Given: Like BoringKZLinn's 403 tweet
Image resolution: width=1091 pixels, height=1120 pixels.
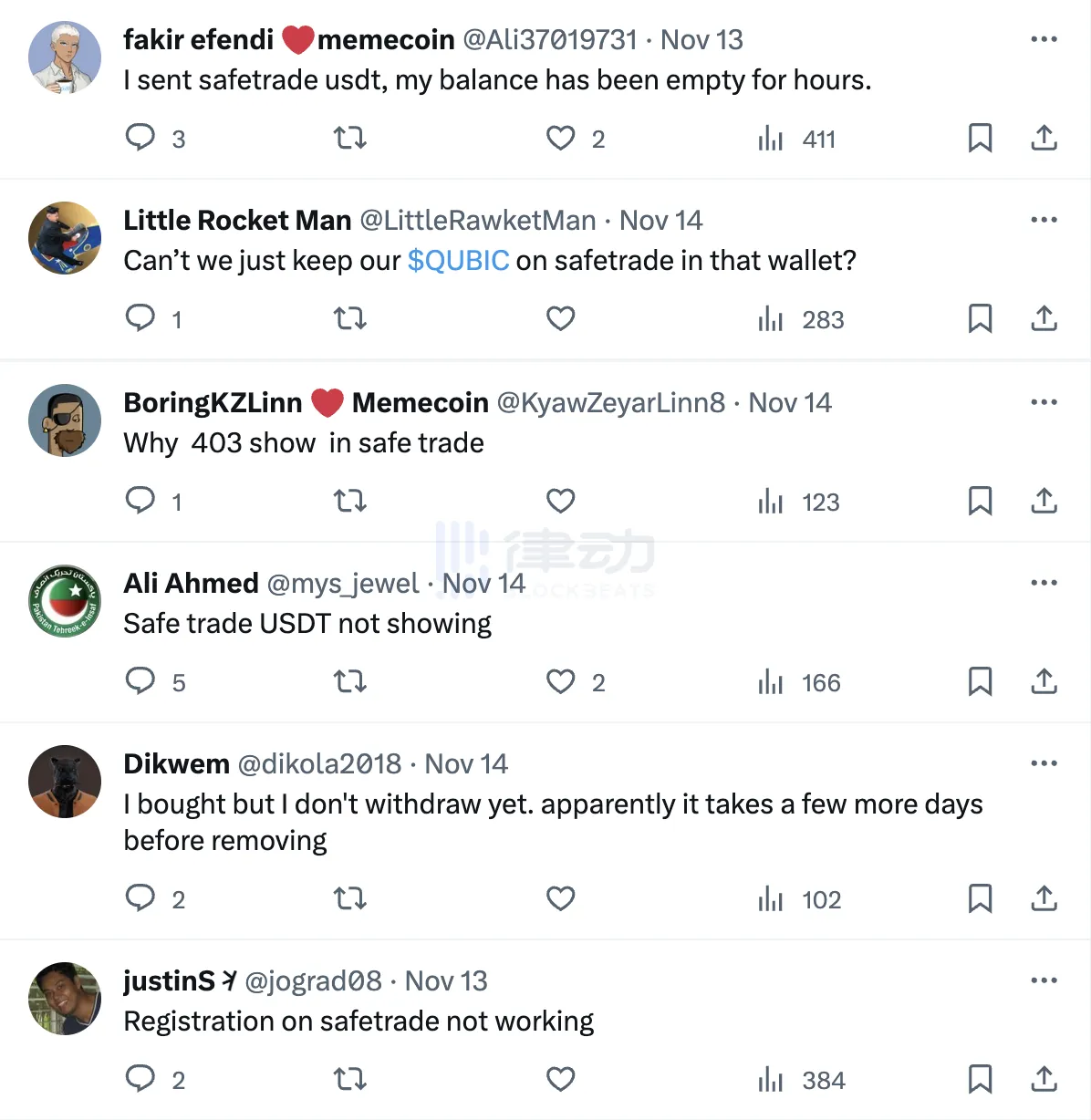Looking at the screenshot, I should (x=560, y=501).
